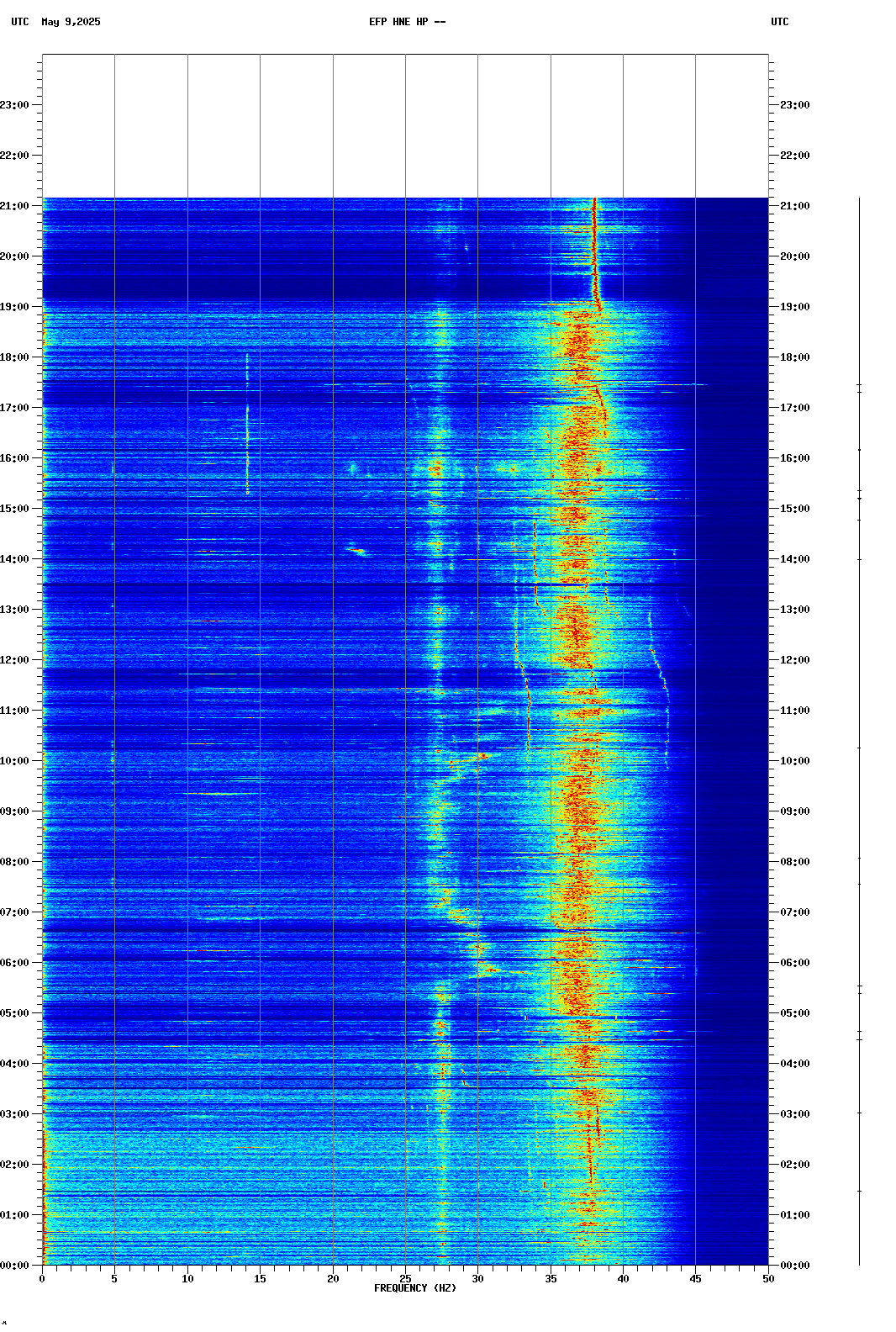Click the '5' frequency tick label
The width and height of the screenshot is (896, 1332).
click(114, 1279)
